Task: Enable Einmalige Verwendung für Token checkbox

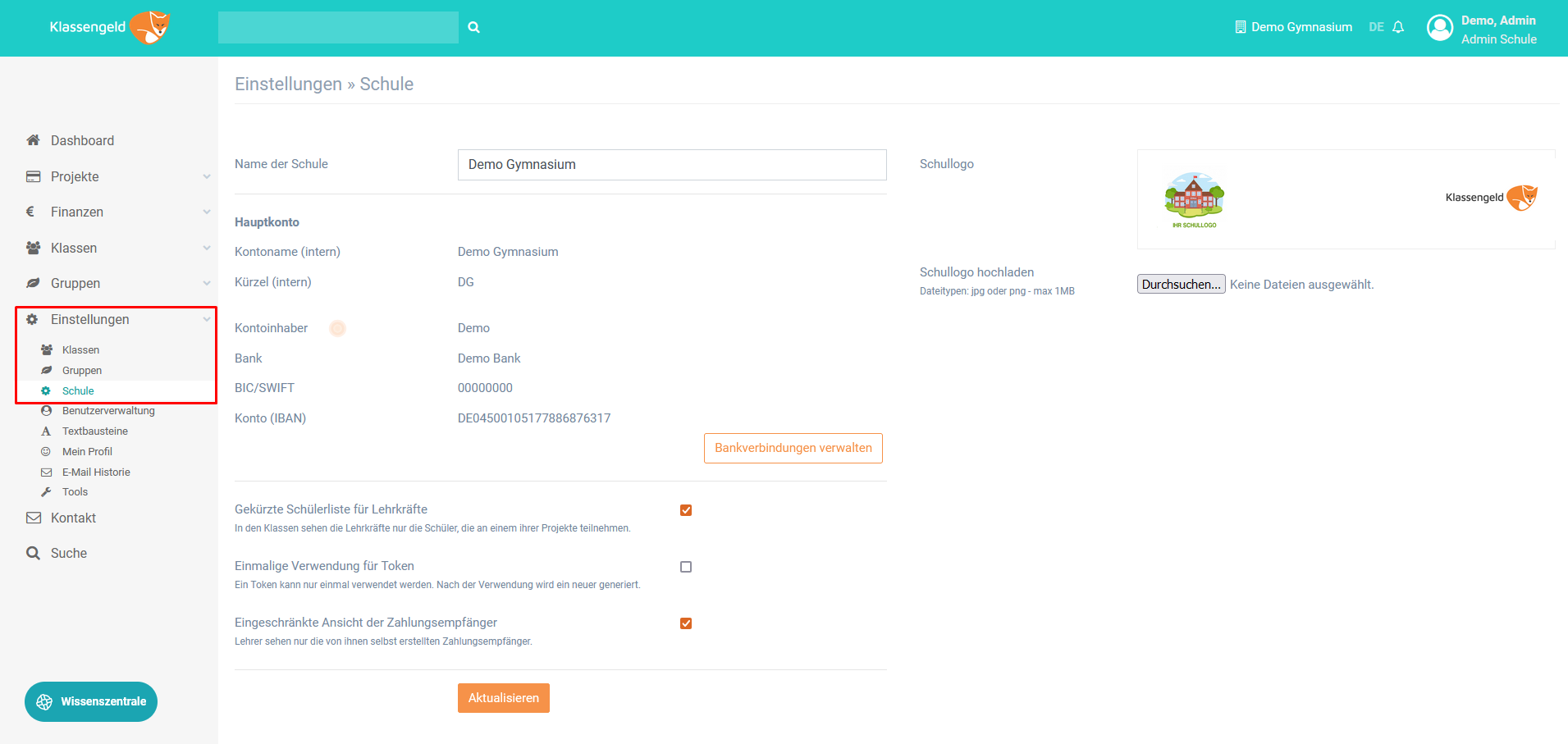Action: [x=686, y=567]
